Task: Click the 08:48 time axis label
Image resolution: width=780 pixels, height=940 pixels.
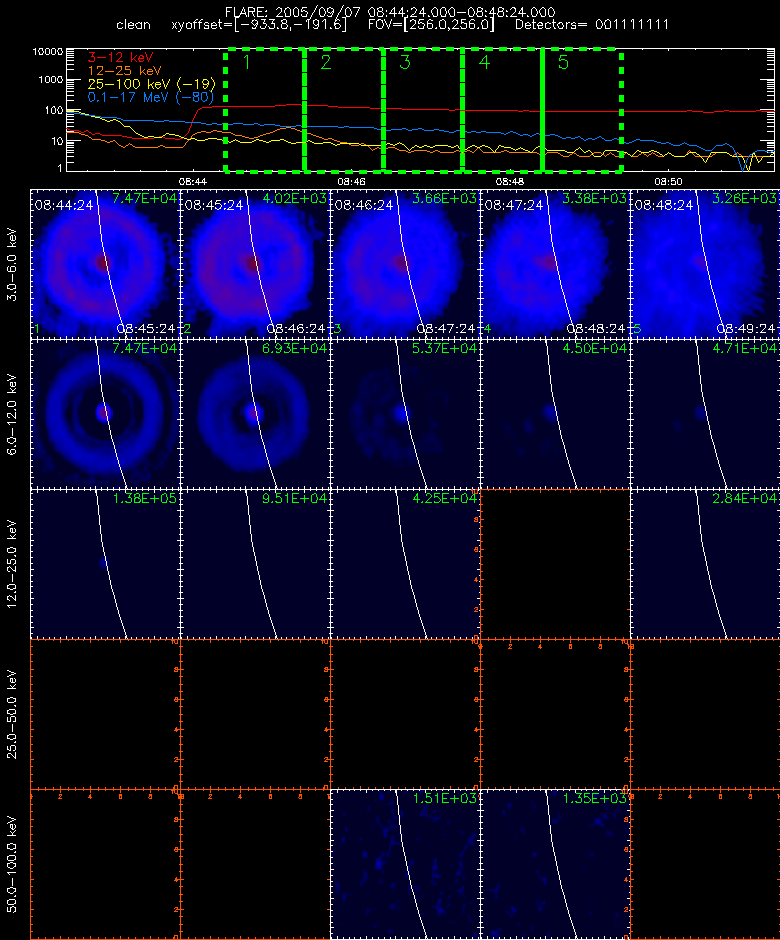Action: coord(510,181)
